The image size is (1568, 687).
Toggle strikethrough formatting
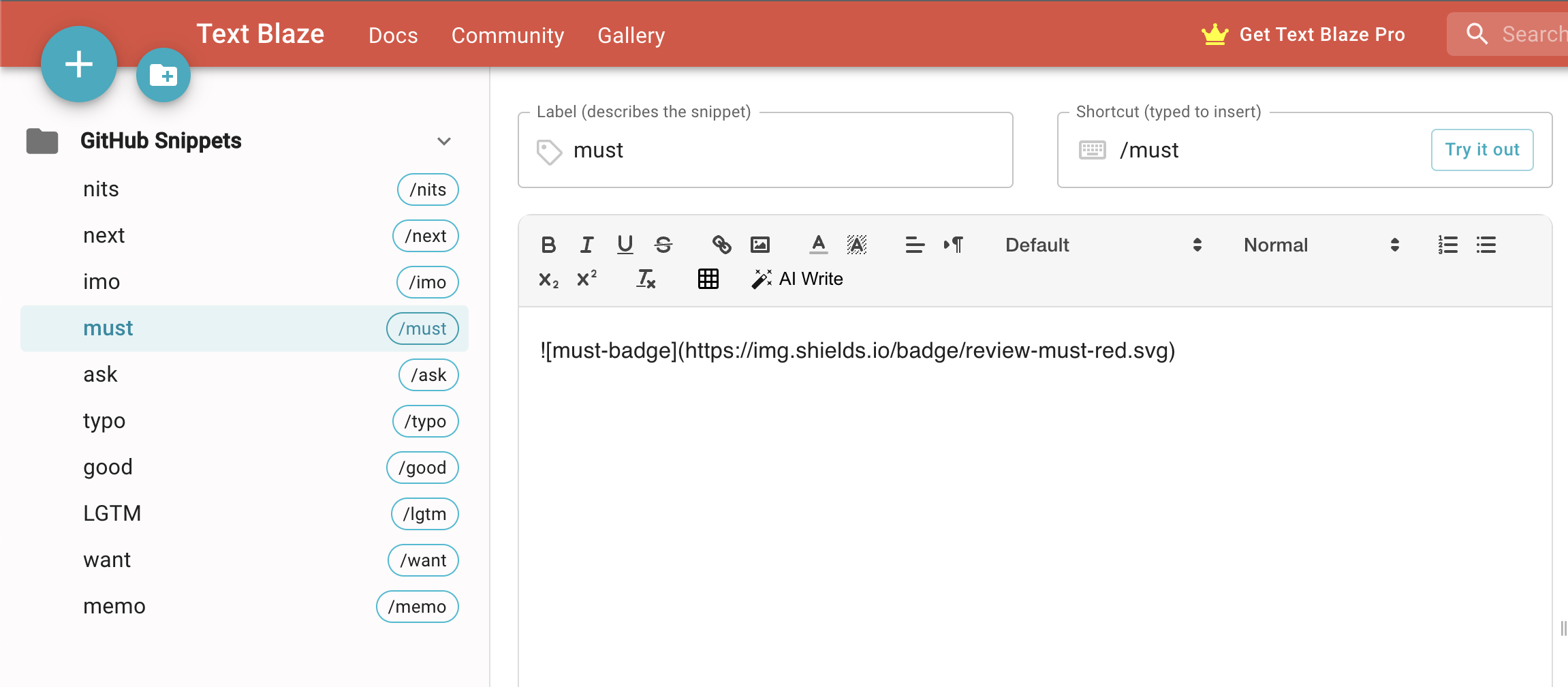coord(663,245)
